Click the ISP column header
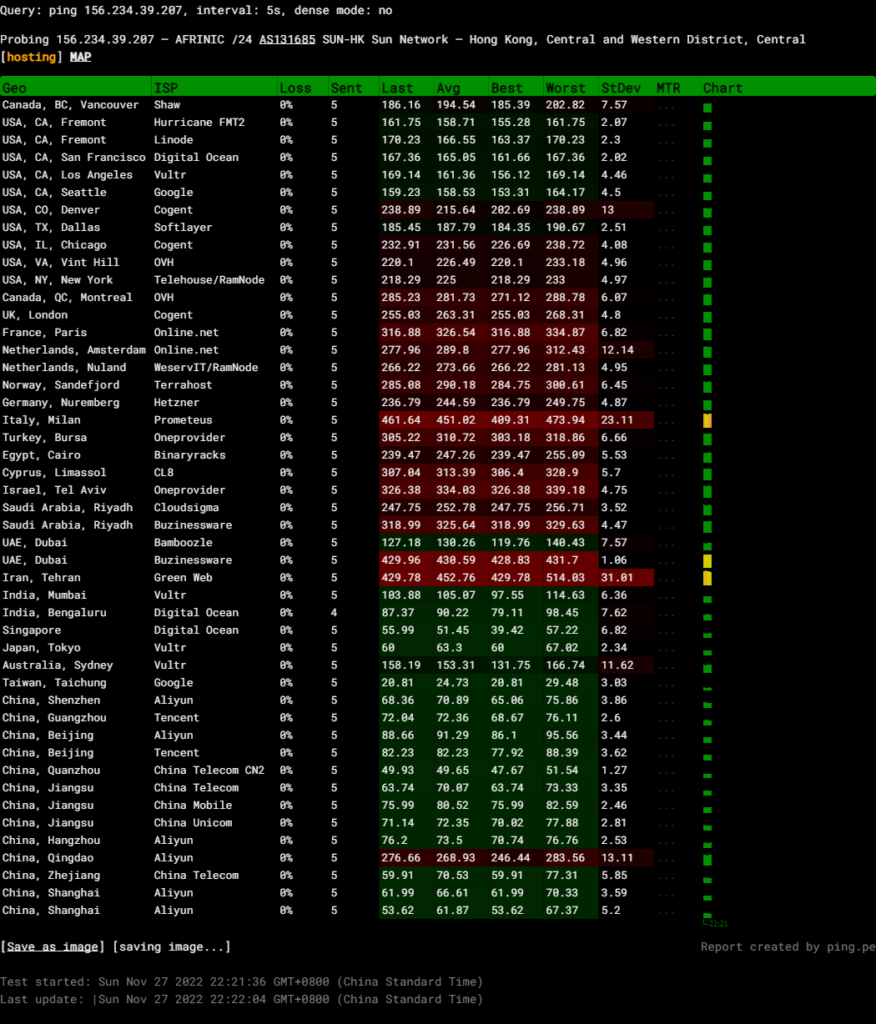This screenshot has width=876, height=1024. pyautogui.click(x=165, y=88)
